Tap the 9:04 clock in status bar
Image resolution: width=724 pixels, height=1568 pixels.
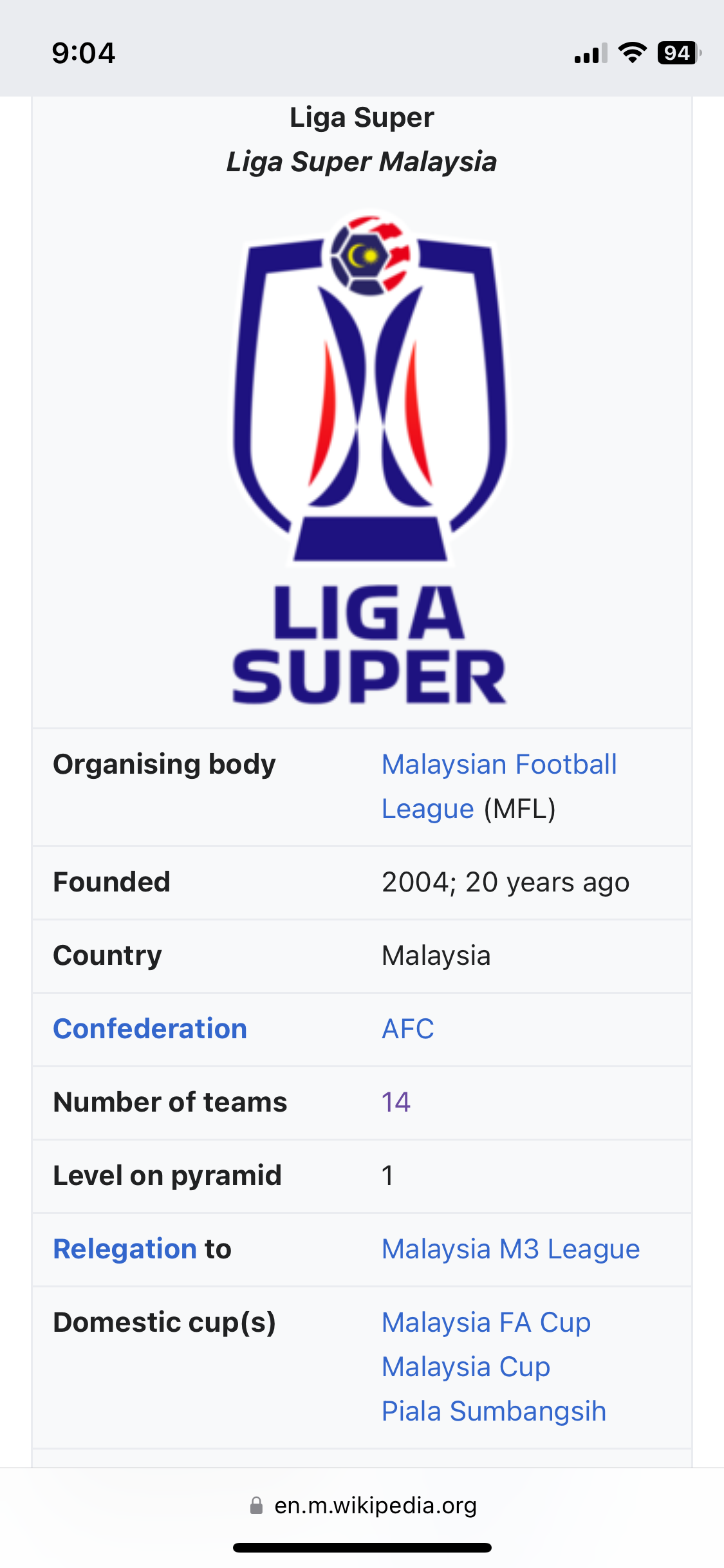click(84, 53)
